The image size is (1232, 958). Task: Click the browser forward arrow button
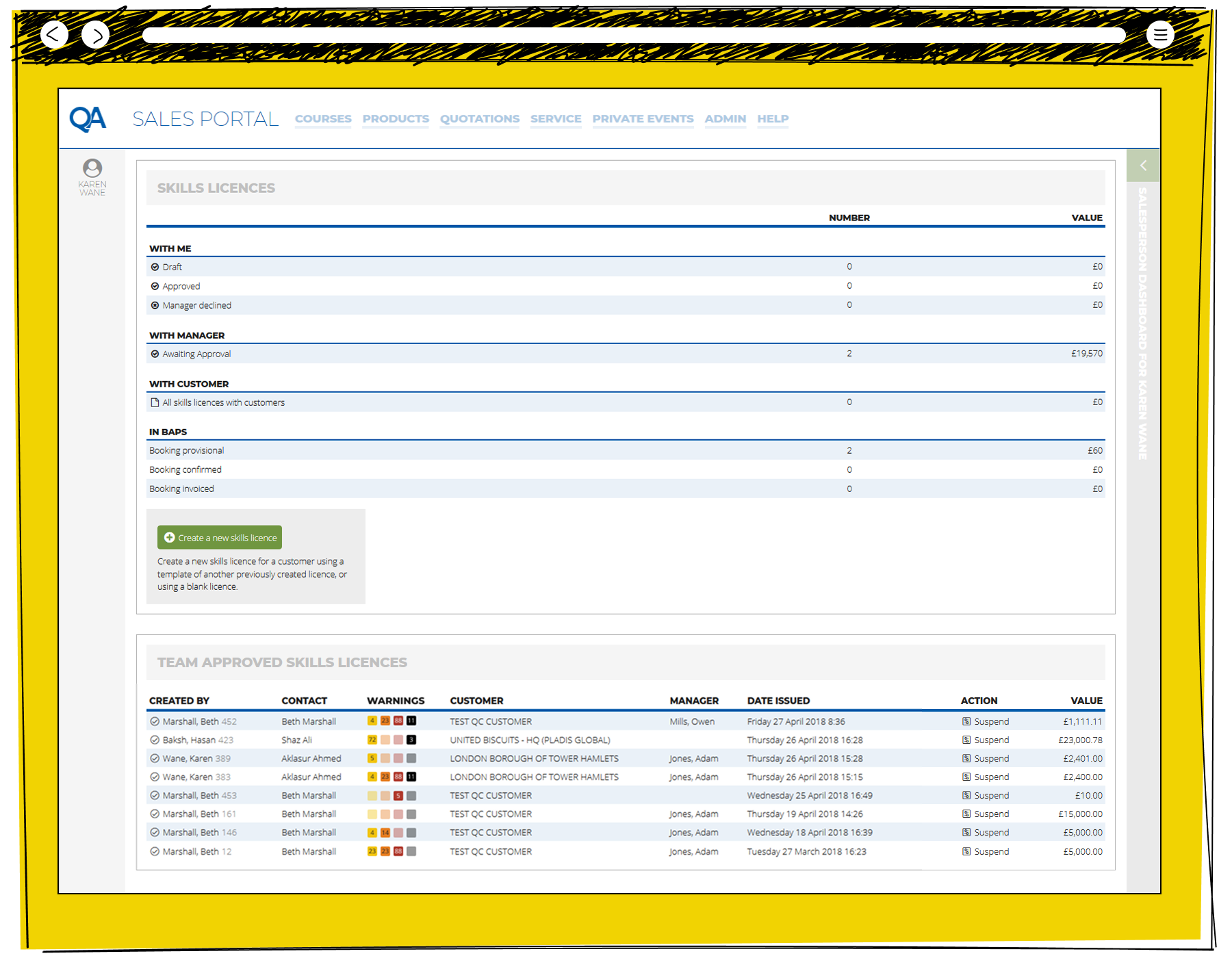(x=96, y=34)
